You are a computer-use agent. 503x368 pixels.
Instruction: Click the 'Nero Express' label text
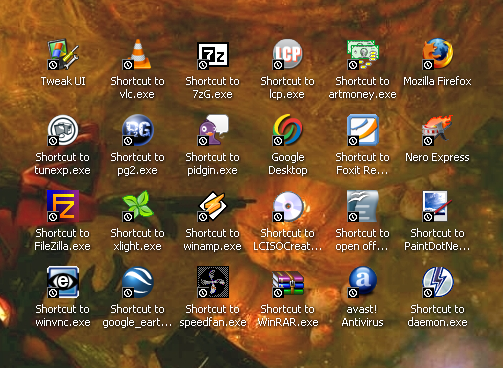[x=437, y=157]
